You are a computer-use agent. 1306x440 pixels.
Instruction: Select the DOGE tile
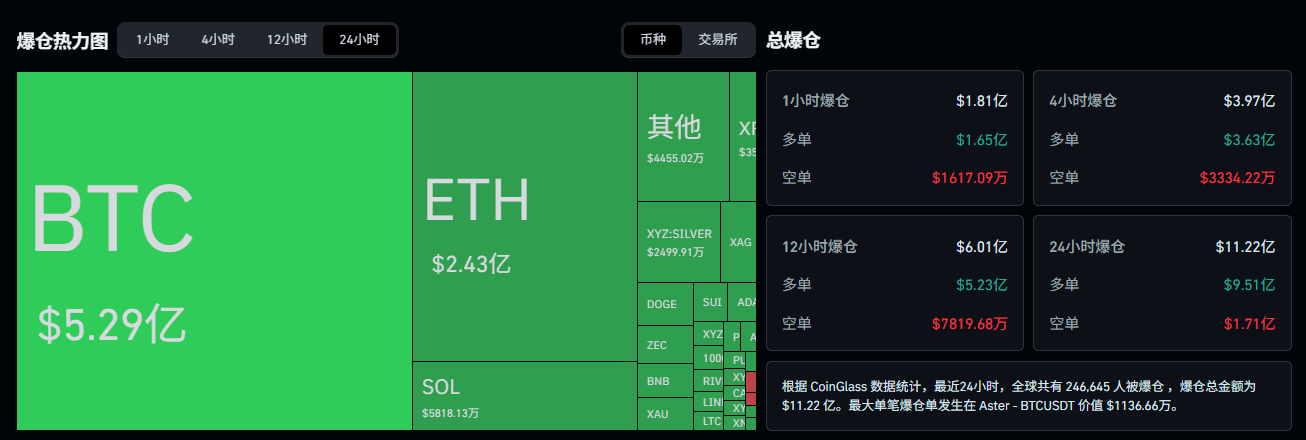(x=664, y=304)
